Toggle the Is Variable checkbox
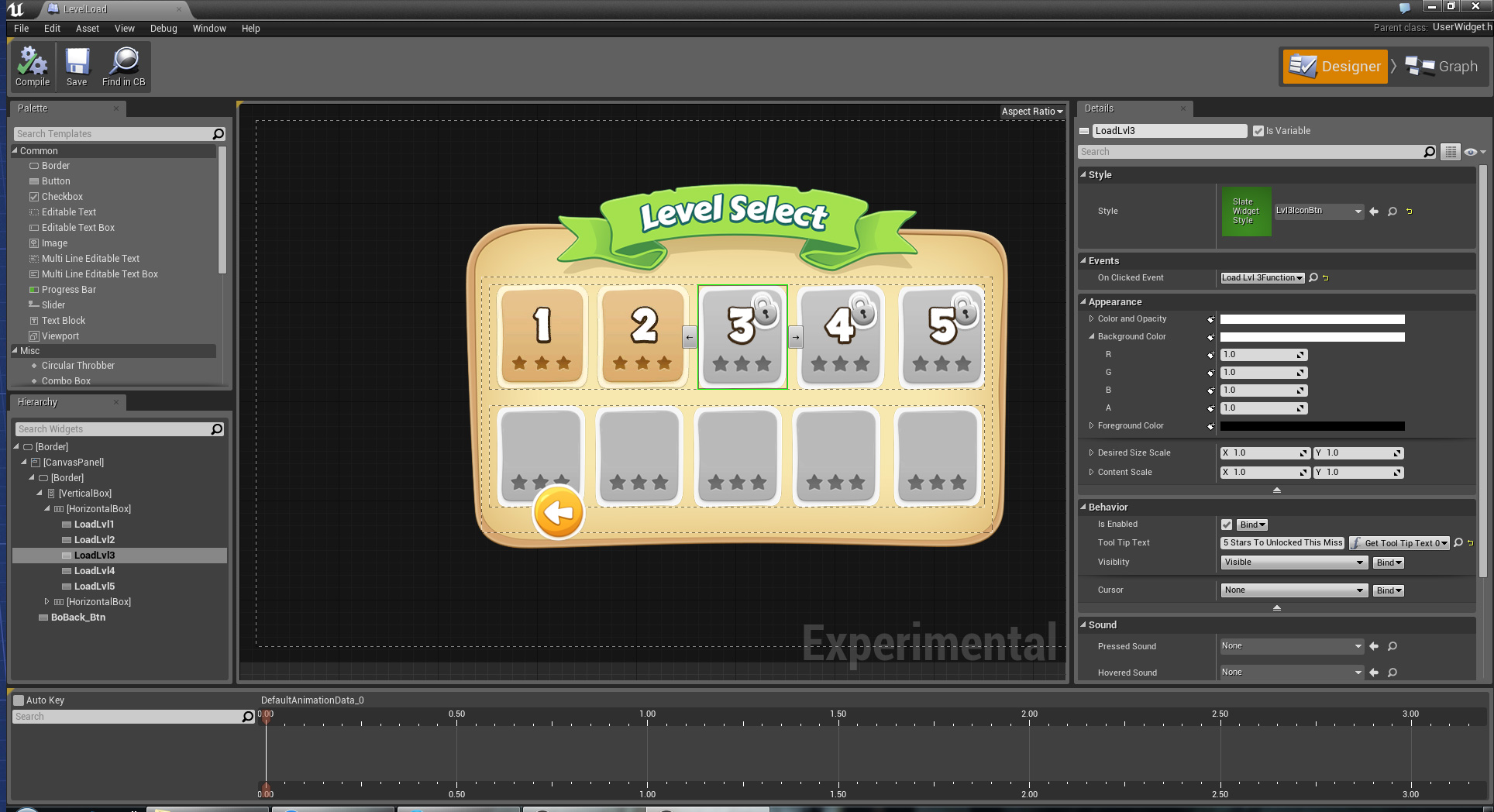The width and height of the screenshot is (1494, 812). 1258,131
